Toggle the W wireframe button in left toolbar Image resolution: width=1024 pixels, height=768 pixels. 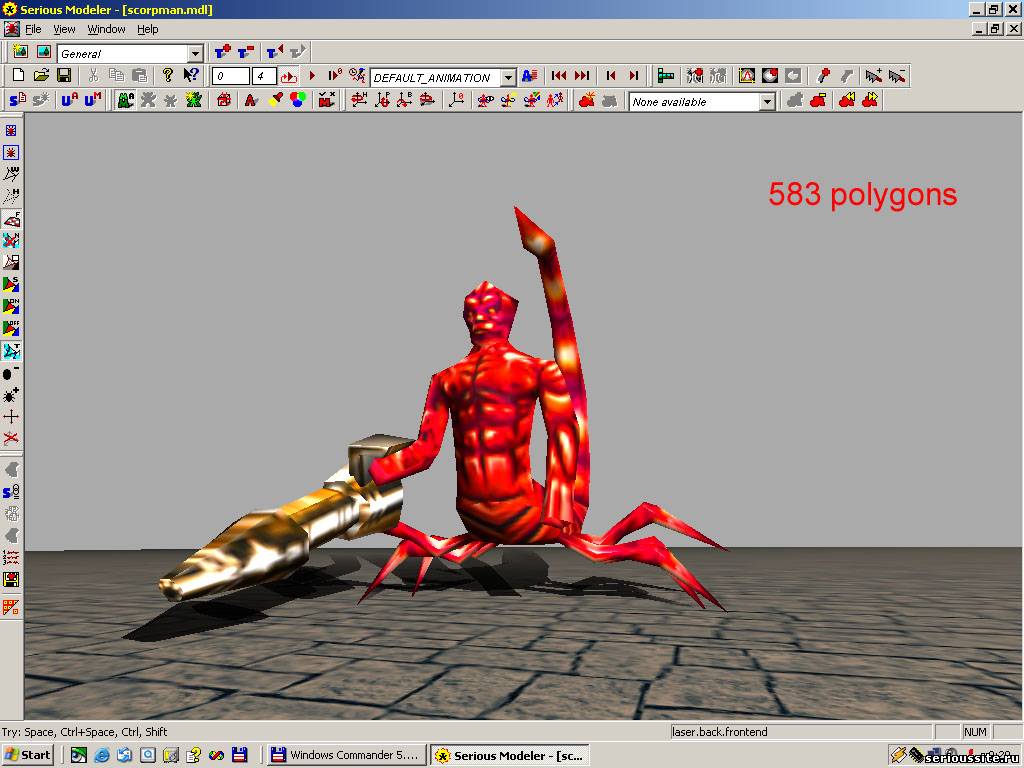point(11,174)
